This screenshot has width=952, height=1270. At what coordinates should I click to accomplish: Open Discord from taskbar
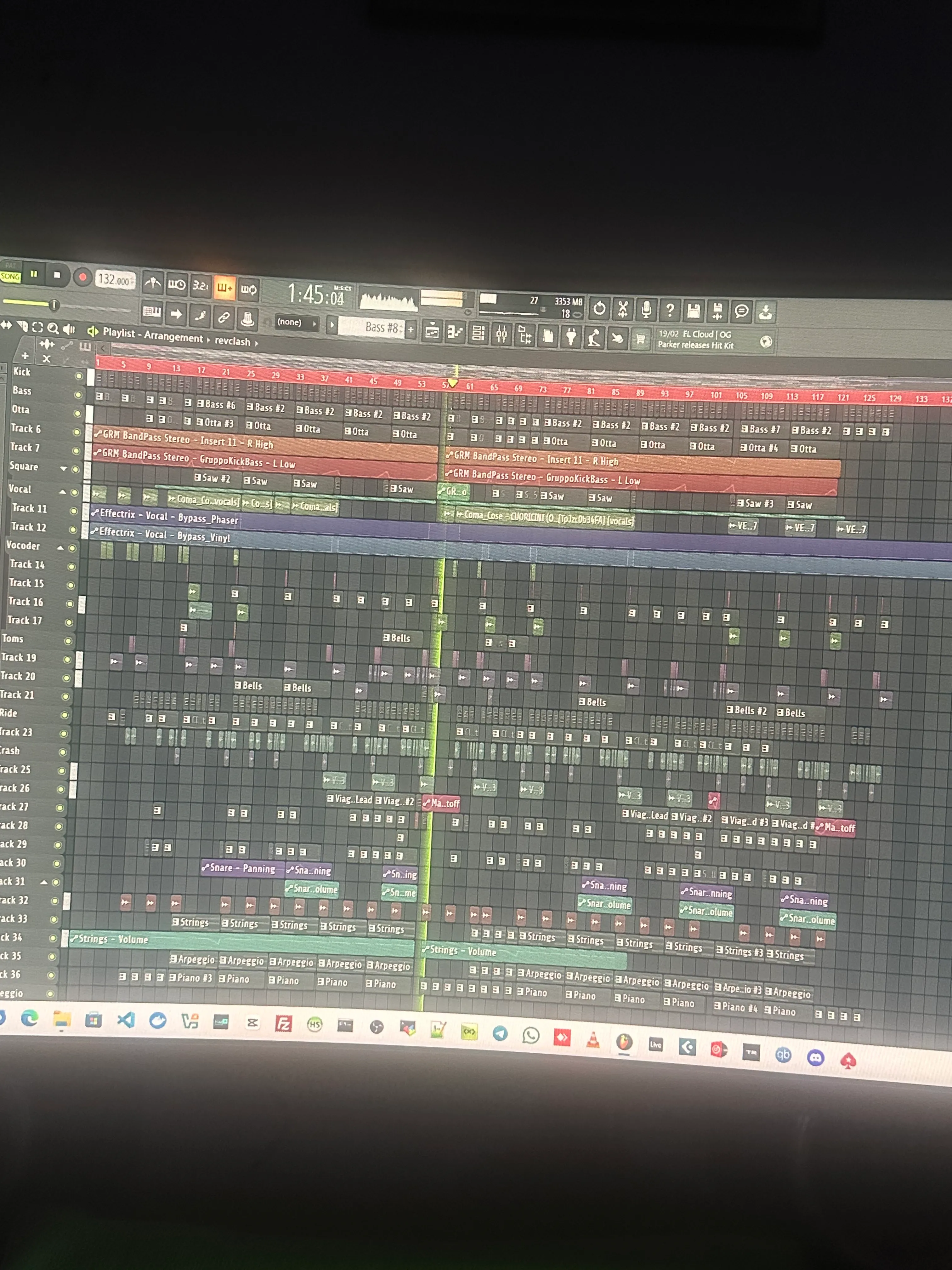pyautogui.click(x=815, y=1057)
